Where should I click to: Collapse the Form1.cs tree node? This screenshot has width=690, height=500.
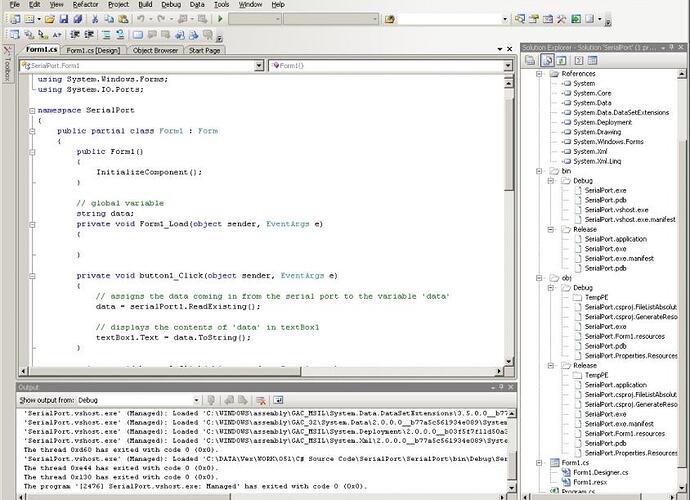539,463
